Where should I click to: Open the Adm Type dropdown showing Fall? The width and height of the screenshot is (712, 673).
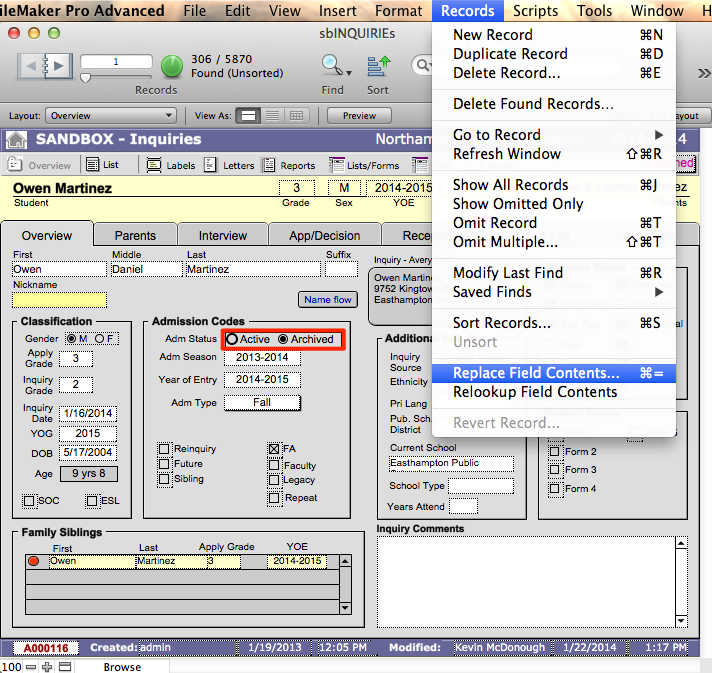[261, 402]
